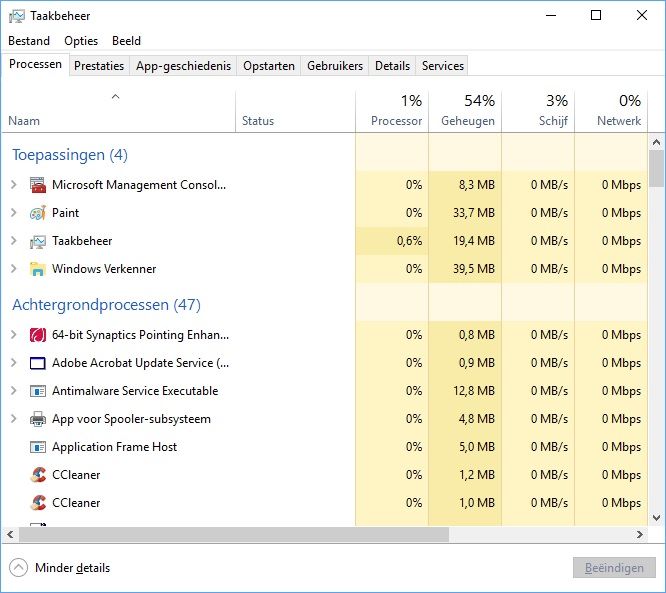
Task: Click the vertical scrollbar down arrow
Action: coord(656,518)
